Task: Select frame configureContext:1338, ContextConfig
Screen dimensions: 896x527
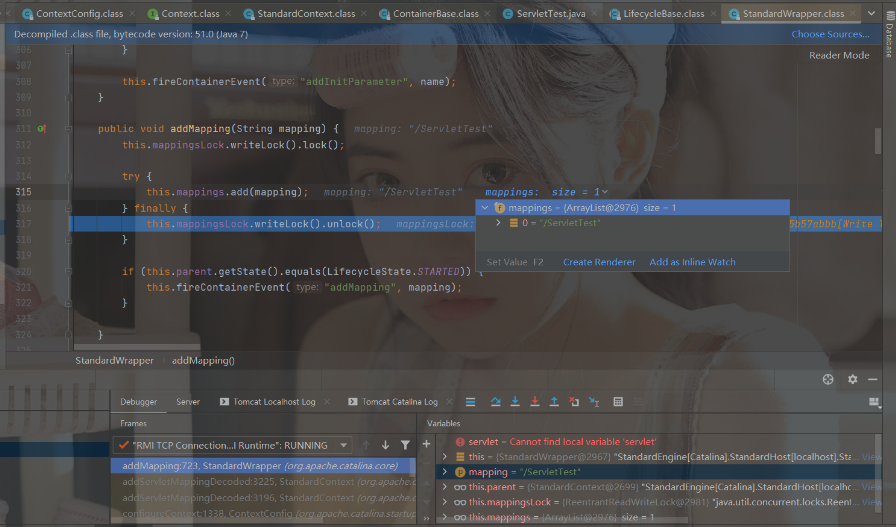Action: click(x=262, y=514)
